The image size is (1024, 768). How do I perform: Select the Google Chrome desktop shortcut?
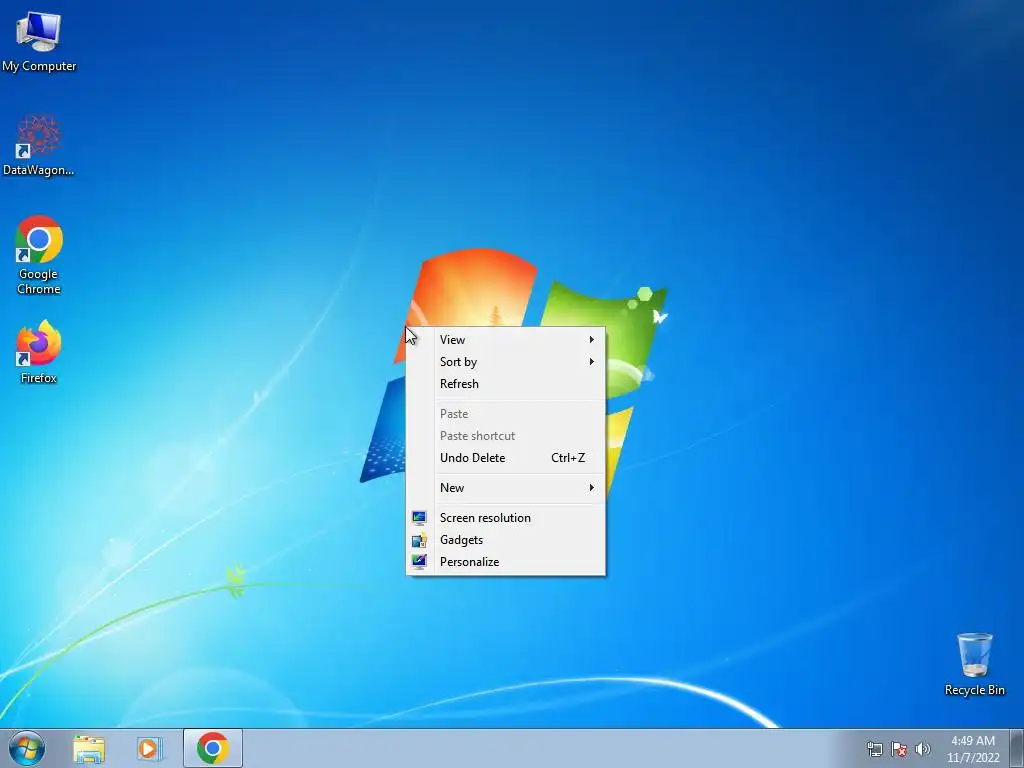39,255
